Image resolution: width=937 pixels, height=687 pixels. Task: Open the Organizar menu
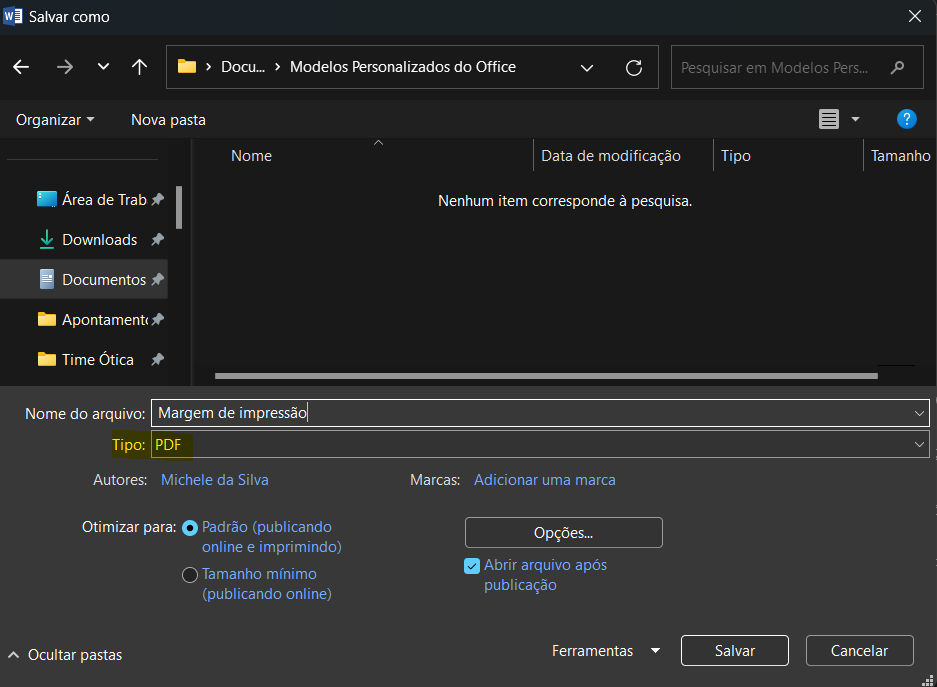[55, 120]
